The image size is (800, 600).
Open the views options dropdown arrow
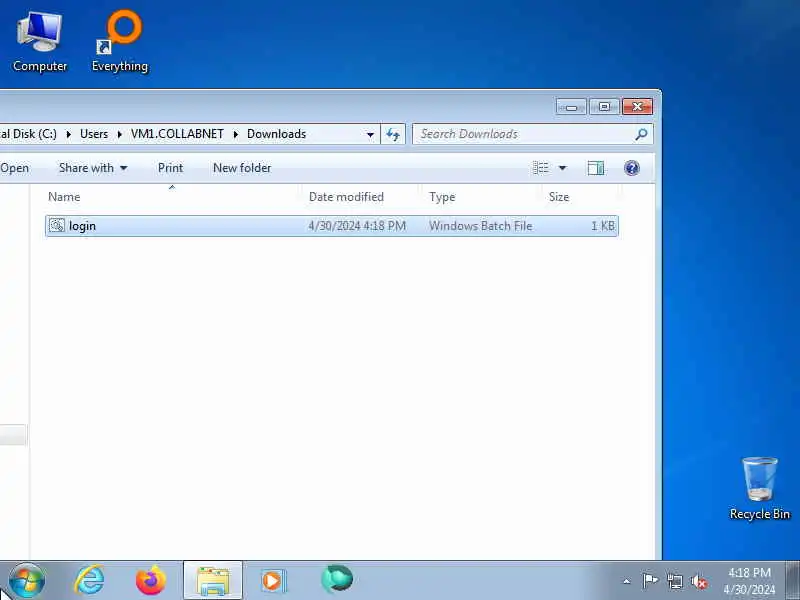562,168
